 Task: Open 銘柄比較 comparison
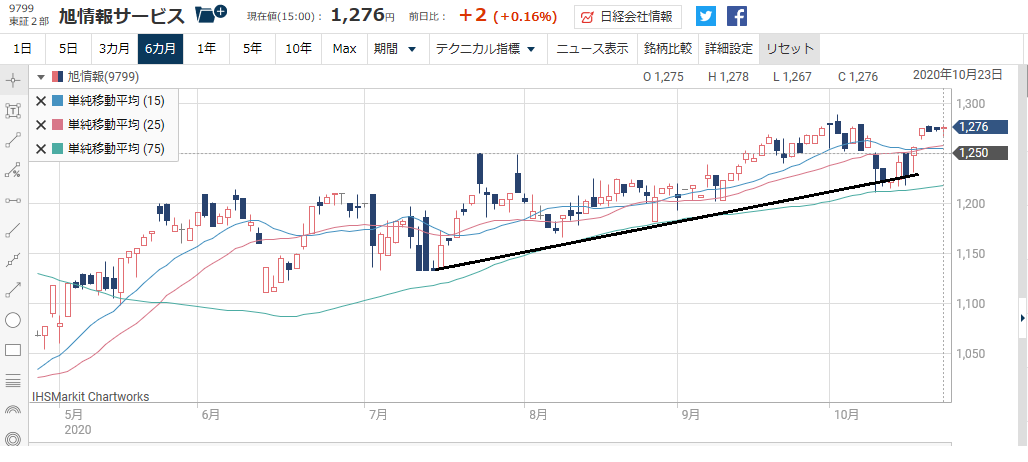tap(668, 49)
